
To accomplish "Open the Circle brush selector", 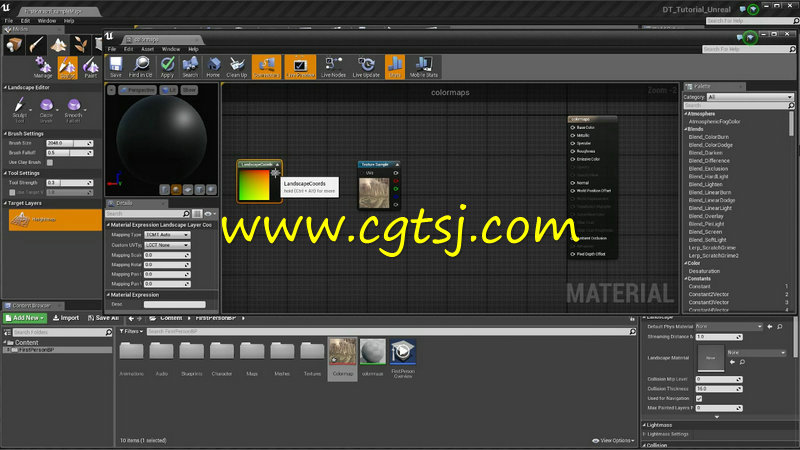I will pyautogui.click(x=46, y=110).
